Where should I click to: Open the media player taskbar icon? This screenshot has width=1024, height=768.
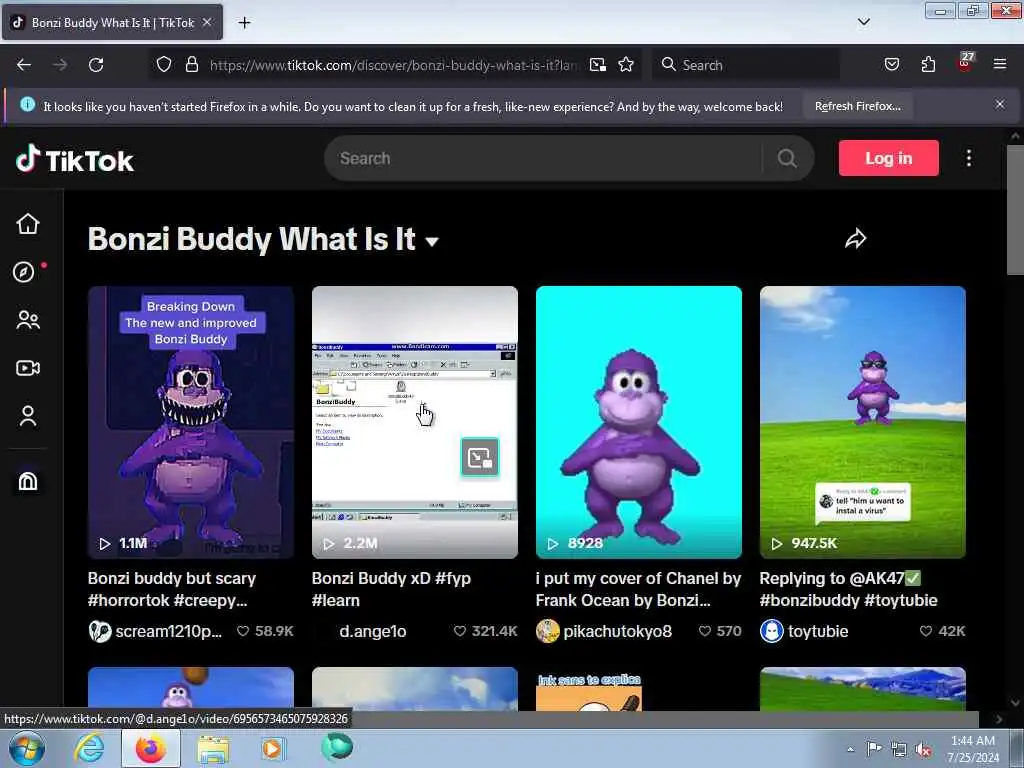273,748
